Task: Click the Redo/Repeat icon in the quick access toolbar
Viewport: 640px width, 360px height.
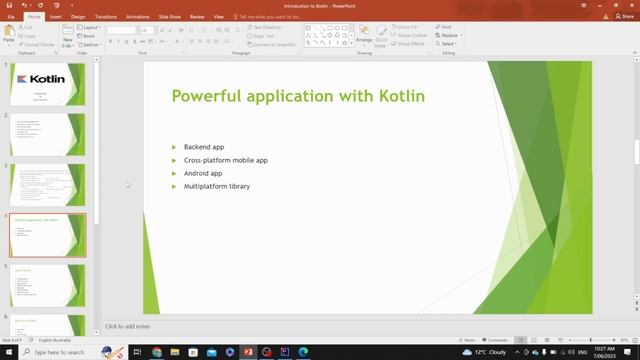Action: (x=40, y=5)
